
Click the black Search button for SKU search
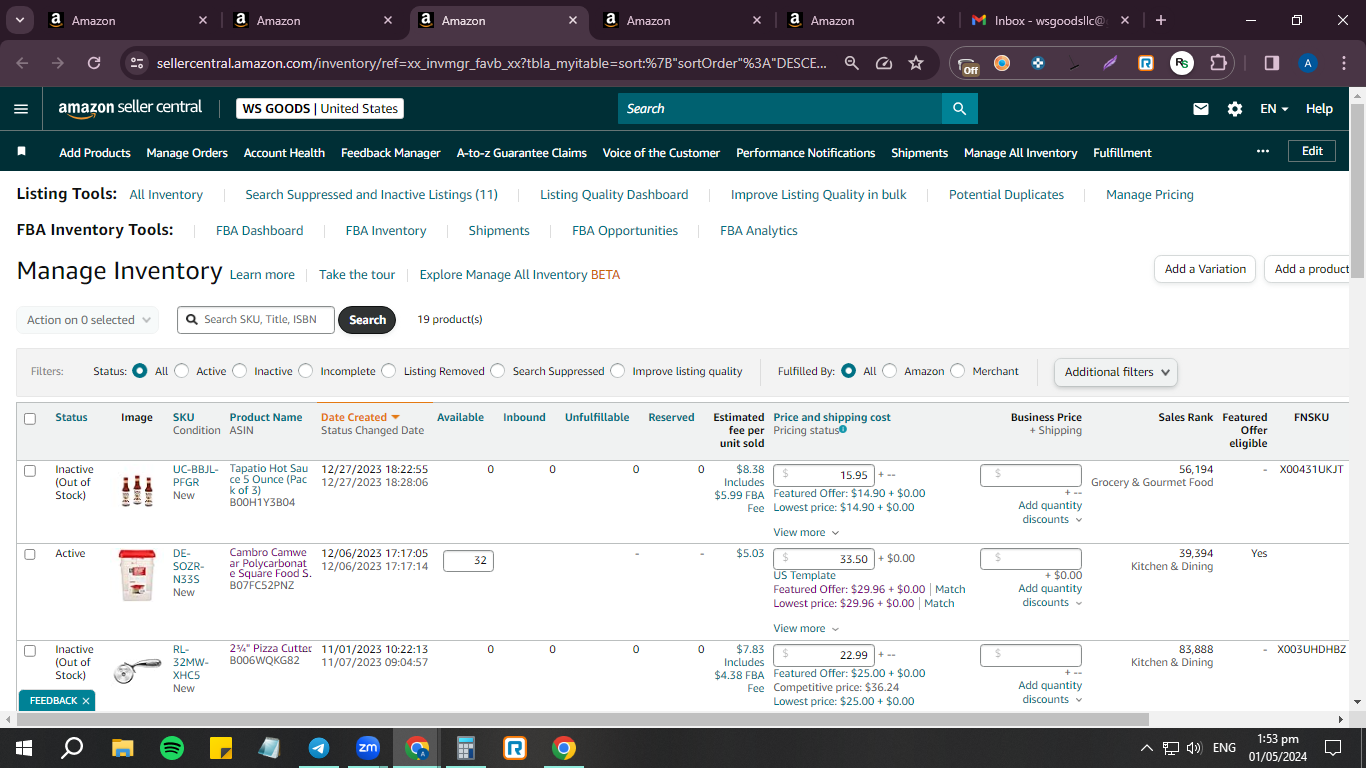367,320
